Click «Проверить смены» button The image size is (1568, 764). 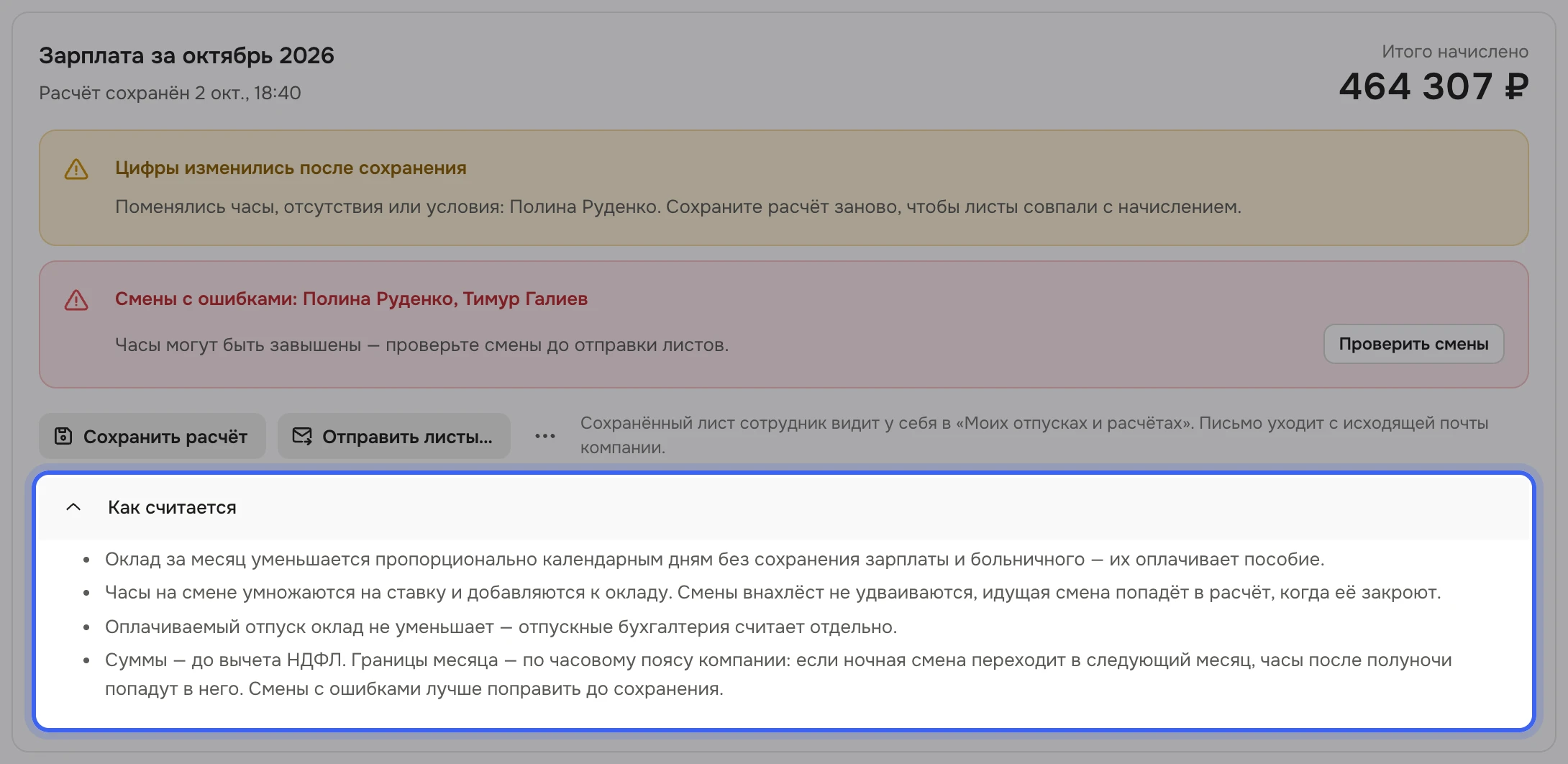tap(1413, 344)
